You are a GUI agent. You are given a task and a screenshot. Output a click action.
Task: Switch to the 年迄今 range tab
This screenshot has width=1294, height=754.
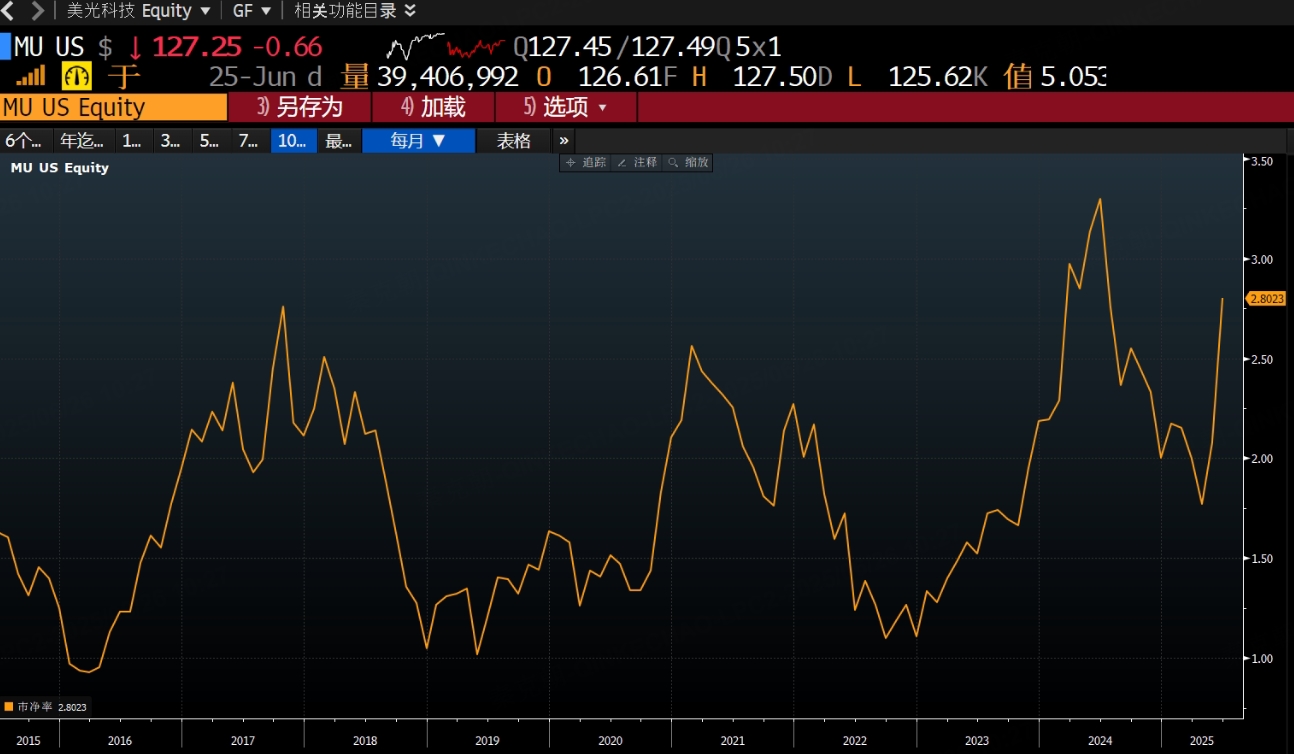[82, 141]
